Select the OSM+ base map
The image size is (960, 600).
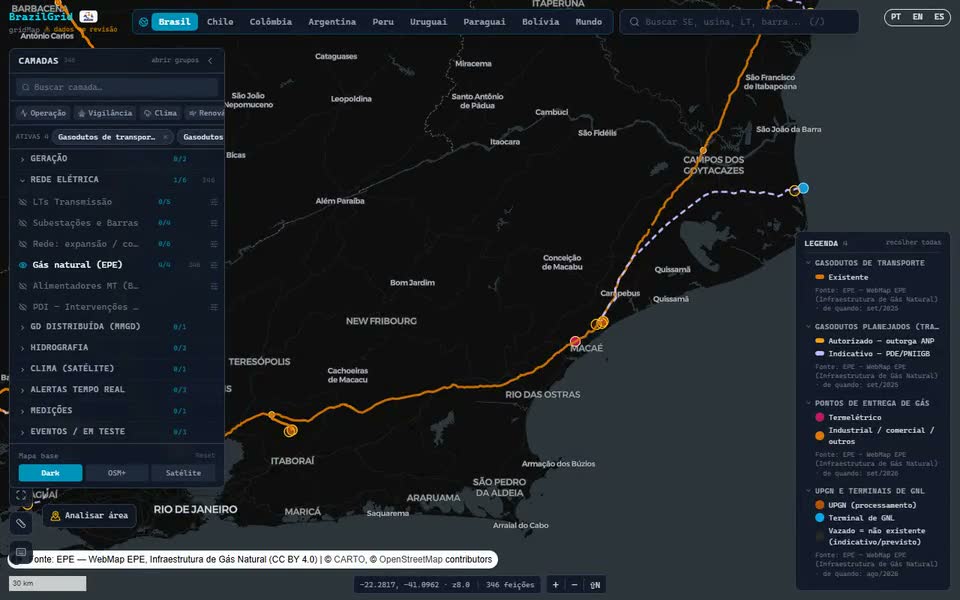click(x=117, y=473)
